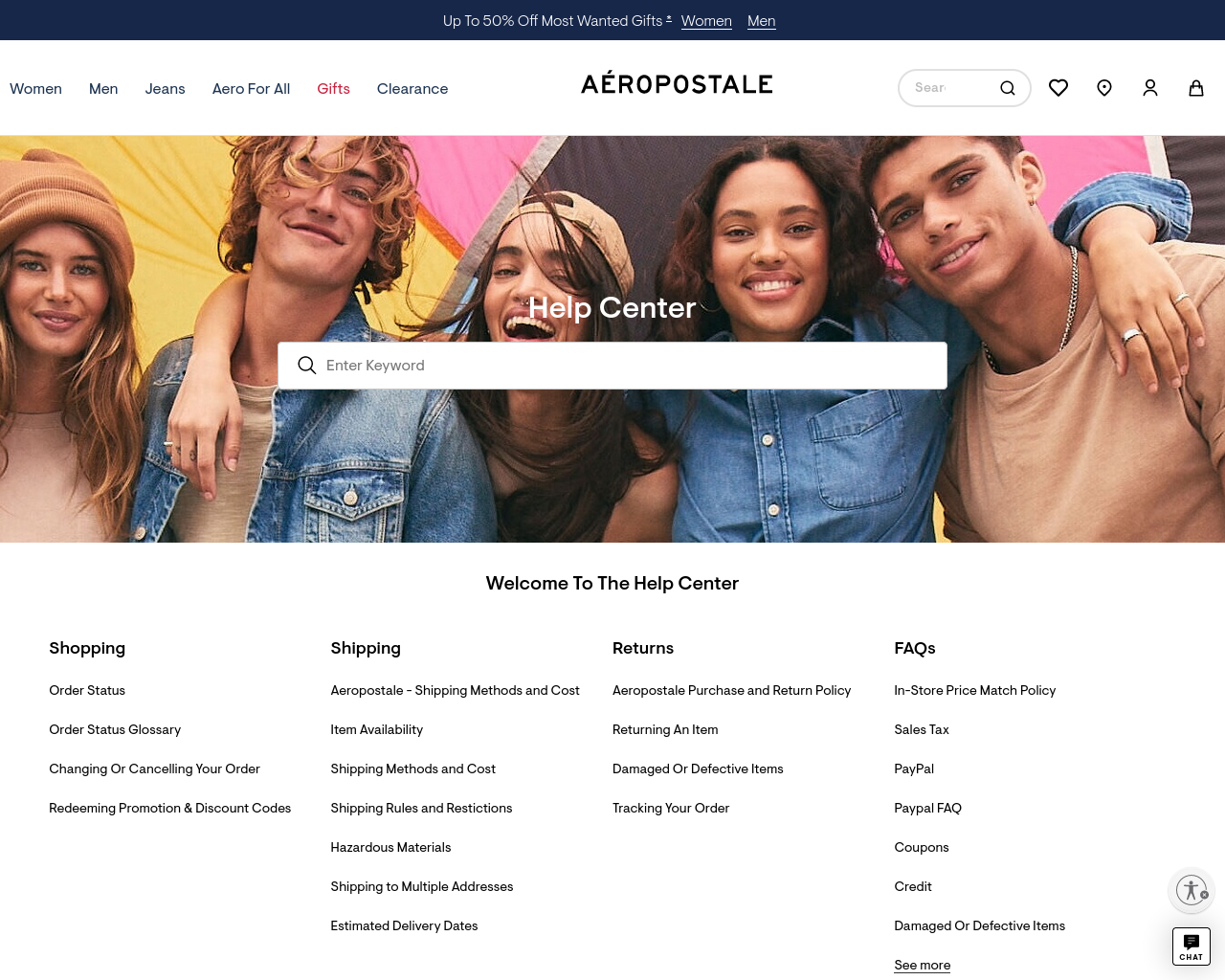Click the Men link in promo banner
Viewport: 1225px width, 980px height.
click(x=762, y=21)
